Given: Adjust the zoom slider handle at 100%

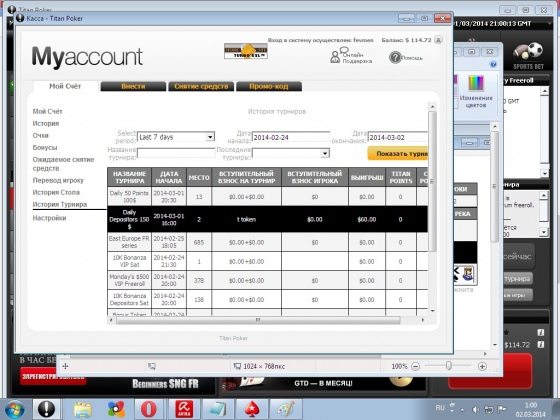Looking at the screenshot, I should tap(449, 366).
